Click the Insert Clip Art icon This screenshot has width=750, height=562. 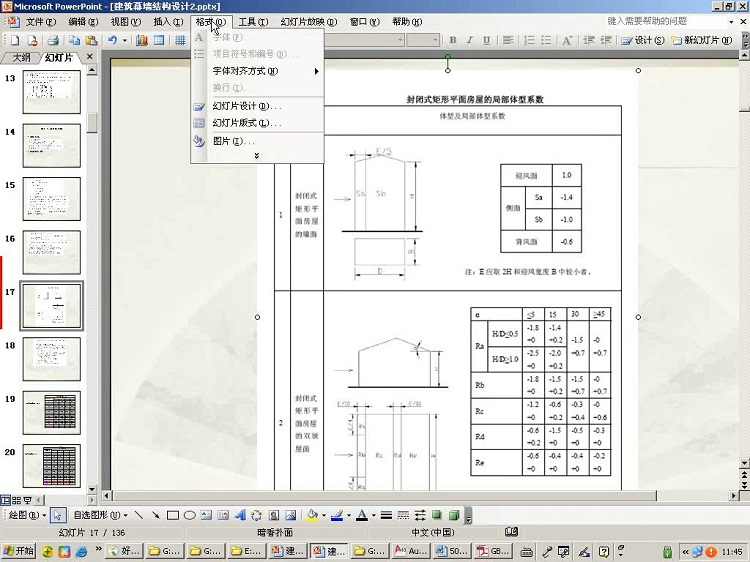[x=274, y=515]
